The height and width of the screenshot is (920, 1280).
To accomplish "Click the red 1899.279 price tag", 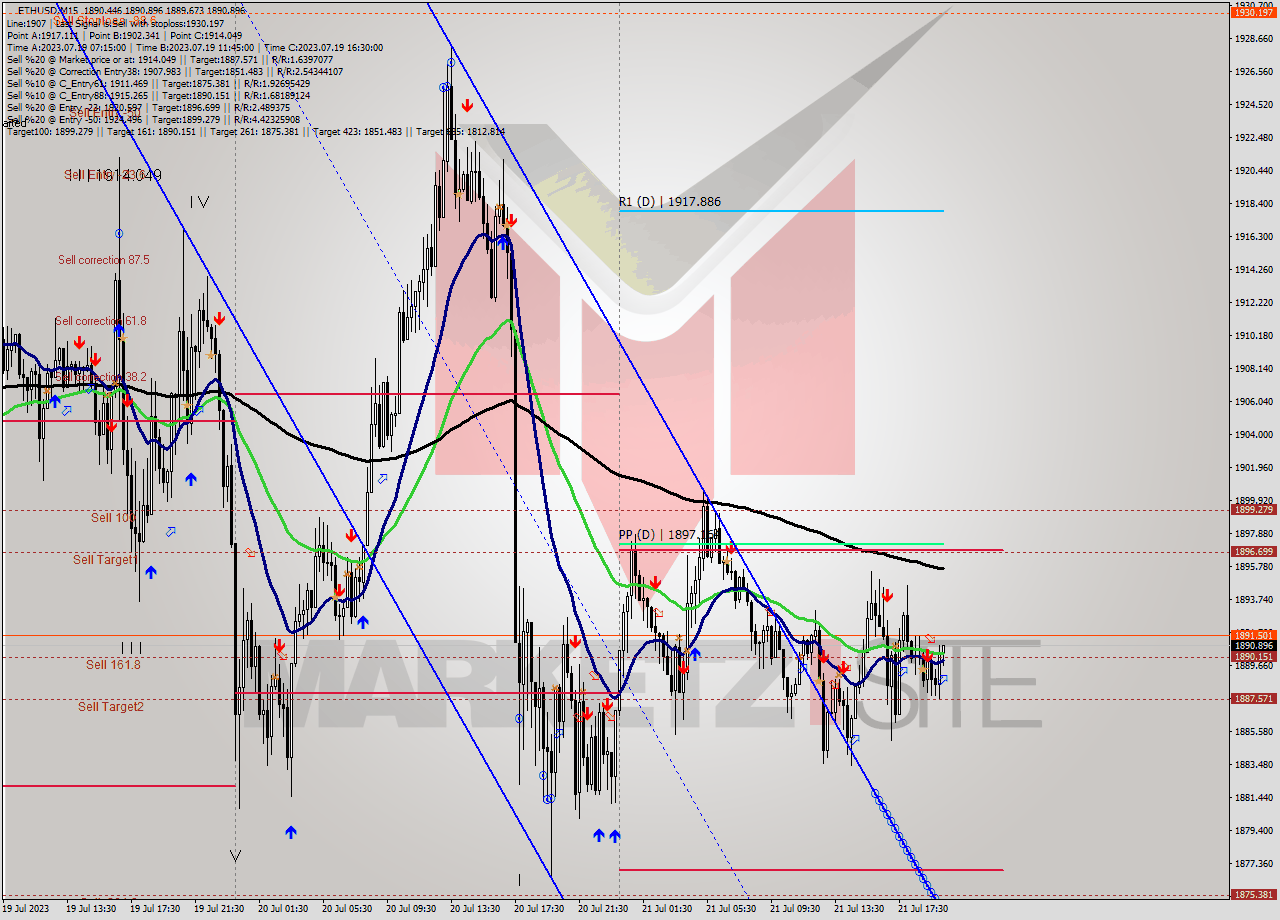I will pos(1254,509).
